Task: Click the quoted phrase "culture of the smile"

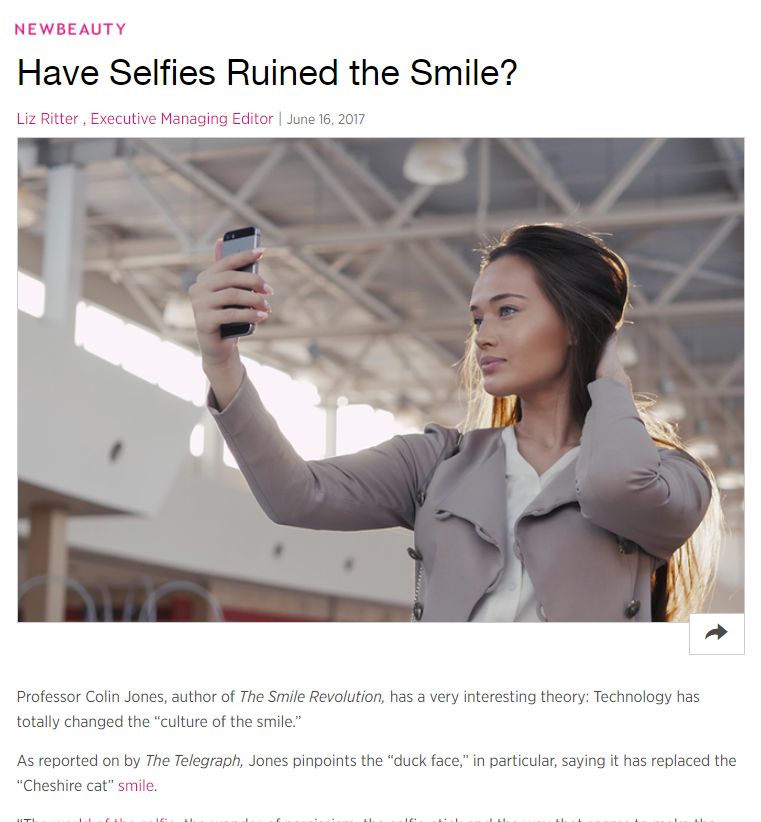Action: pos(227,722)
